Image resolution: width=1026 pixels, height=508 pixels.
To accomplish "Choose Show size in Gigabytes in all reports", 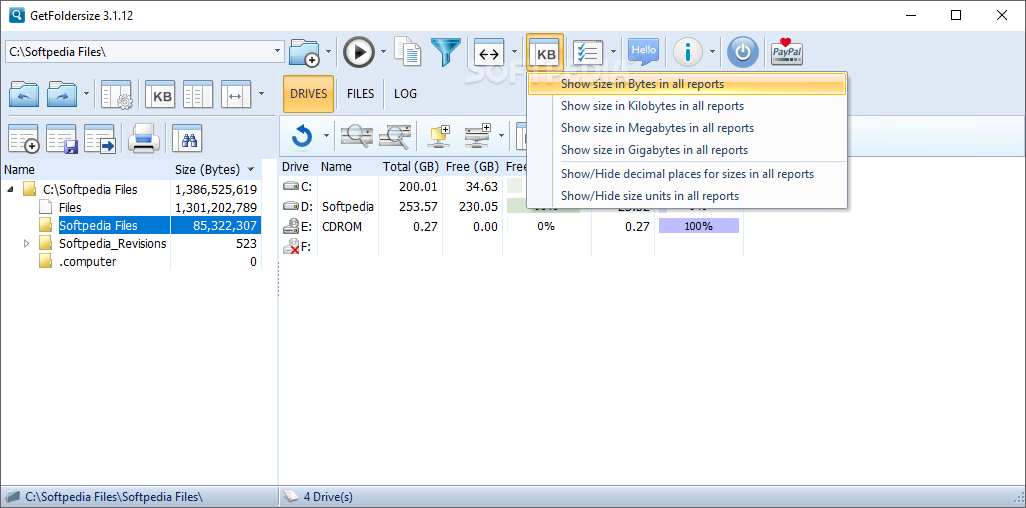I will coord(686,150).
